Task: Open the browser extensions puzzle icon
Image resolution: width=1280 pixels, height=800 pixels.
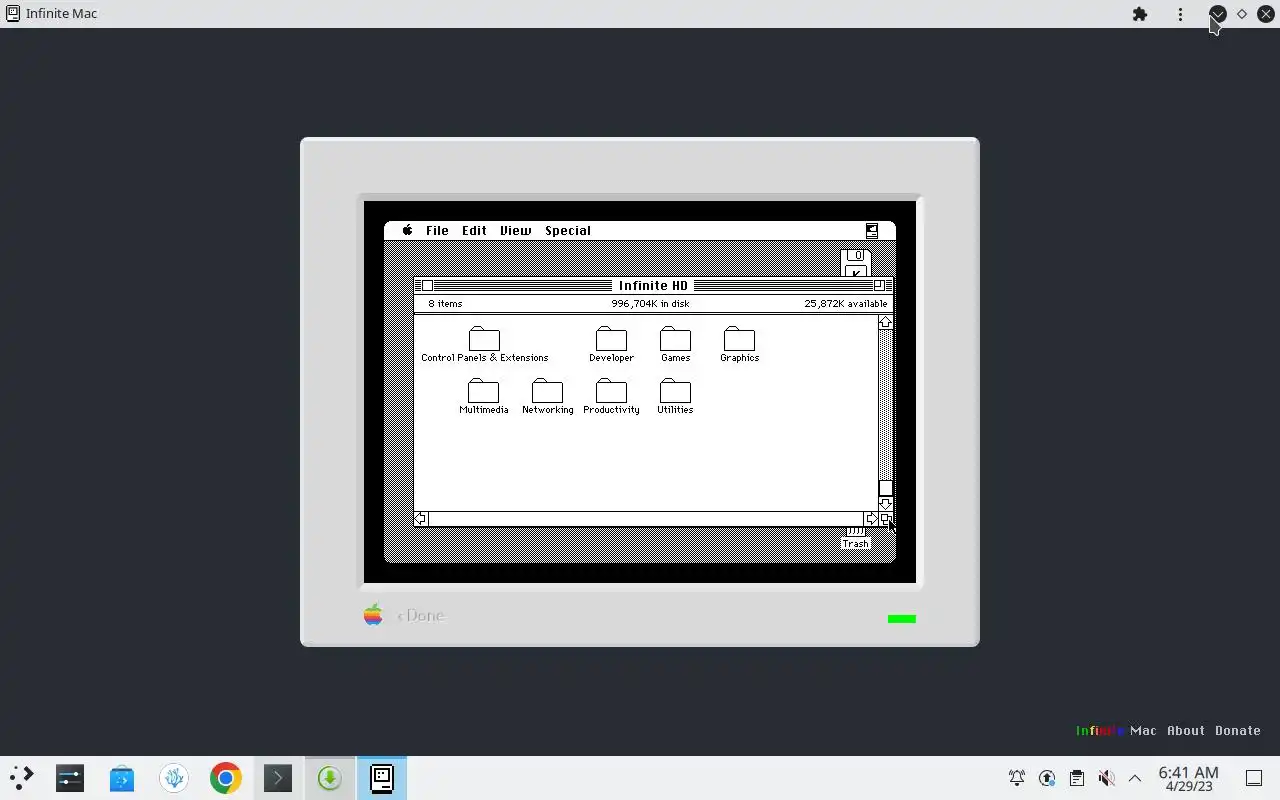Action: pos(1140,14)
